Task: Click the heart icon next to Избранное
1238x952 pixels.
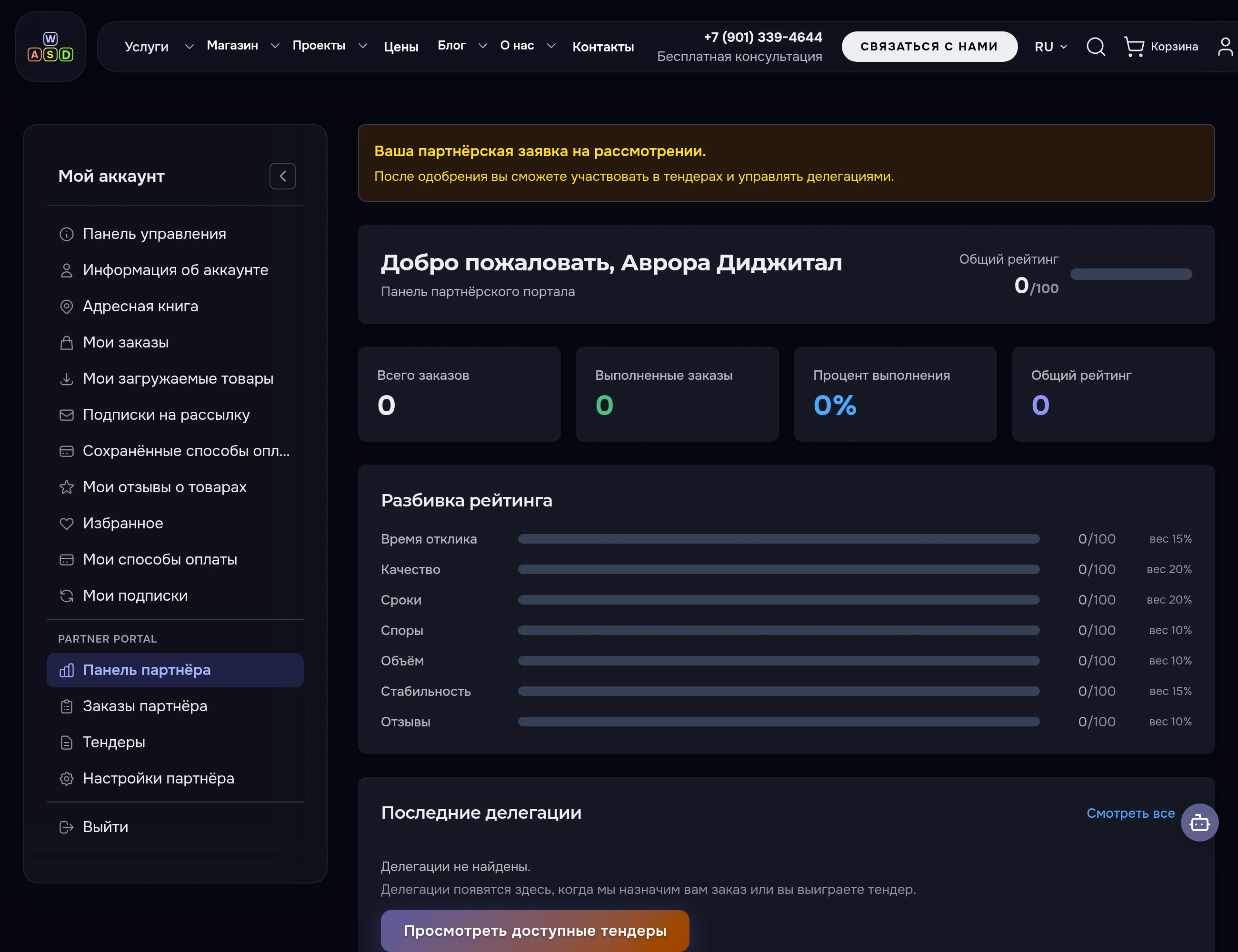Action: [x=66, y=524]
